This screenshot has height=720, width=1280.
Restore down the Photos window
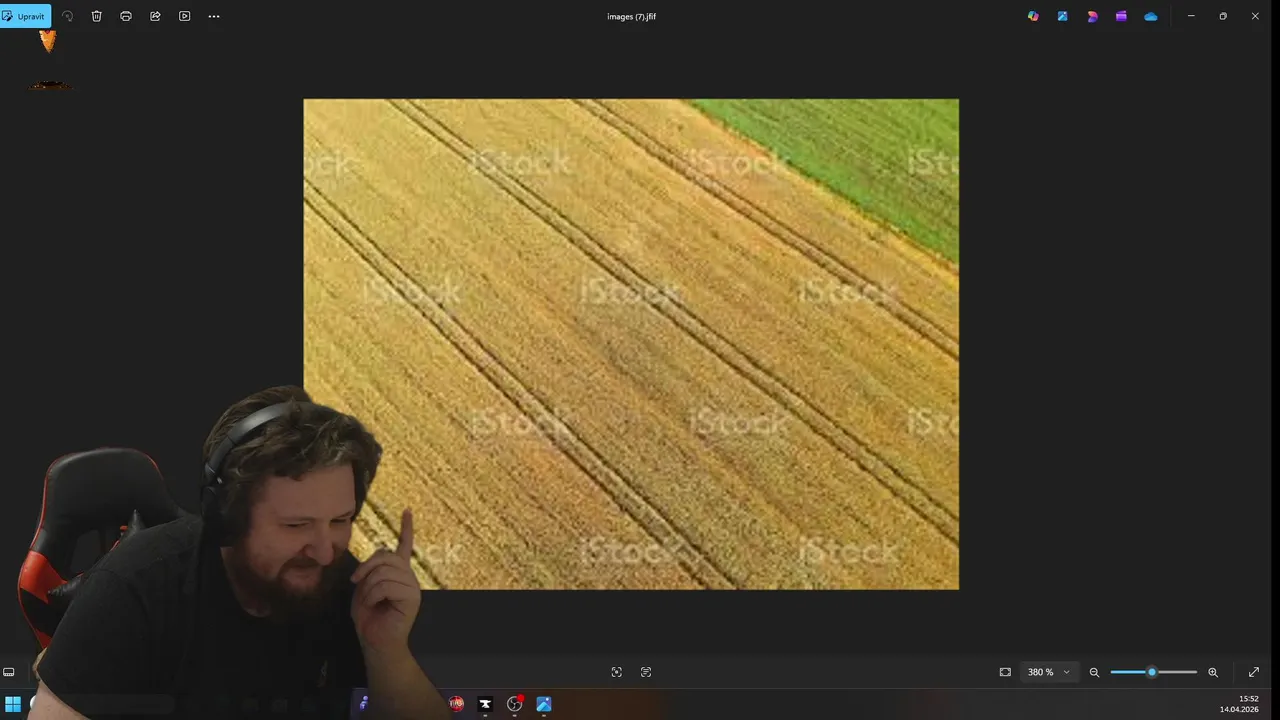coord(1223,16)
